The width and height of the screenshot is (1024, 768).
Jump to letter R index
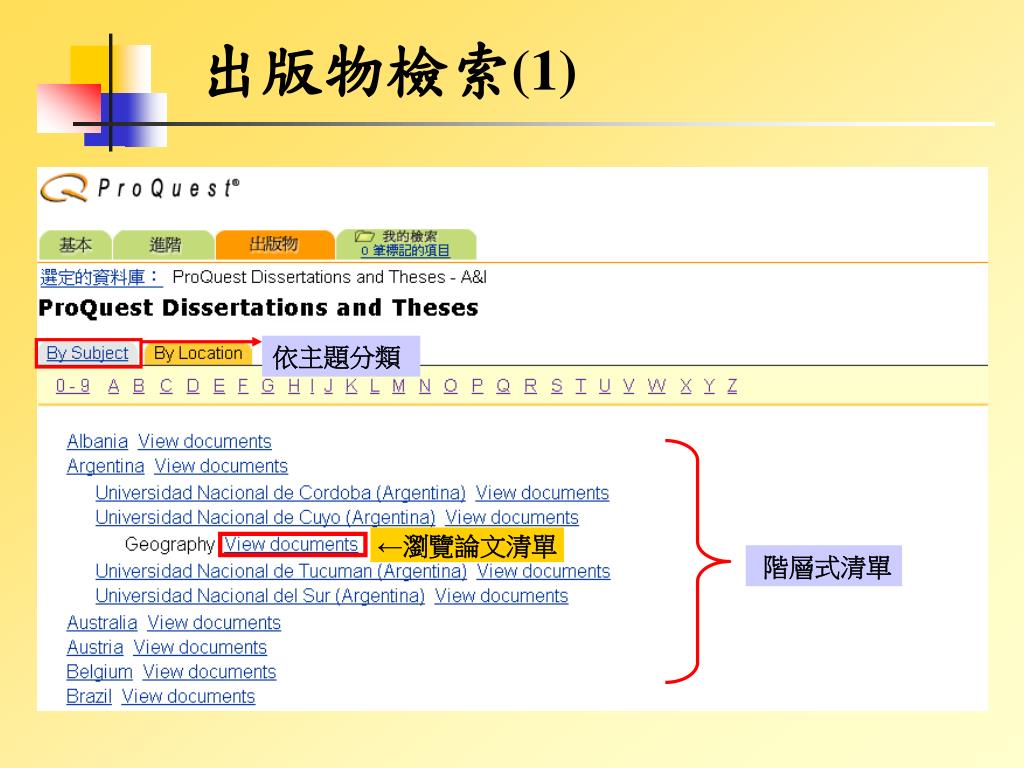coord(530,386)
